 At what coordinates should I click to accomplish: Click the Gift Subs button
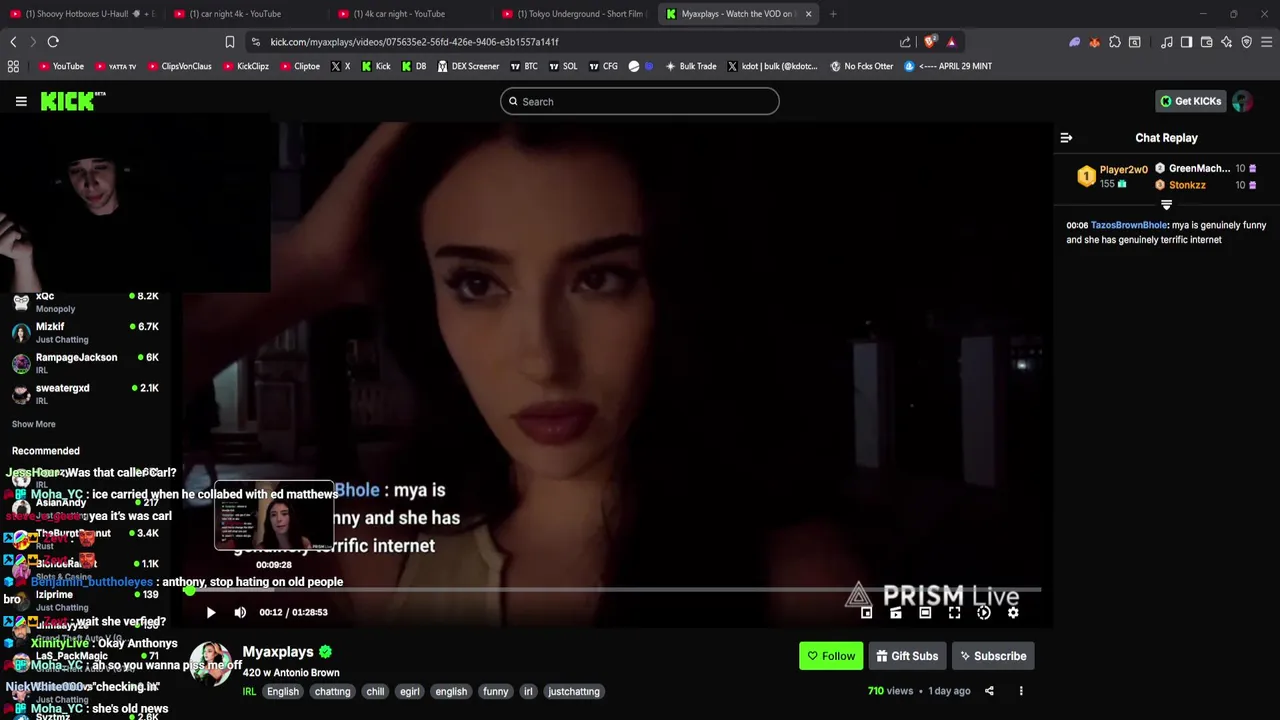click(907, 656)
